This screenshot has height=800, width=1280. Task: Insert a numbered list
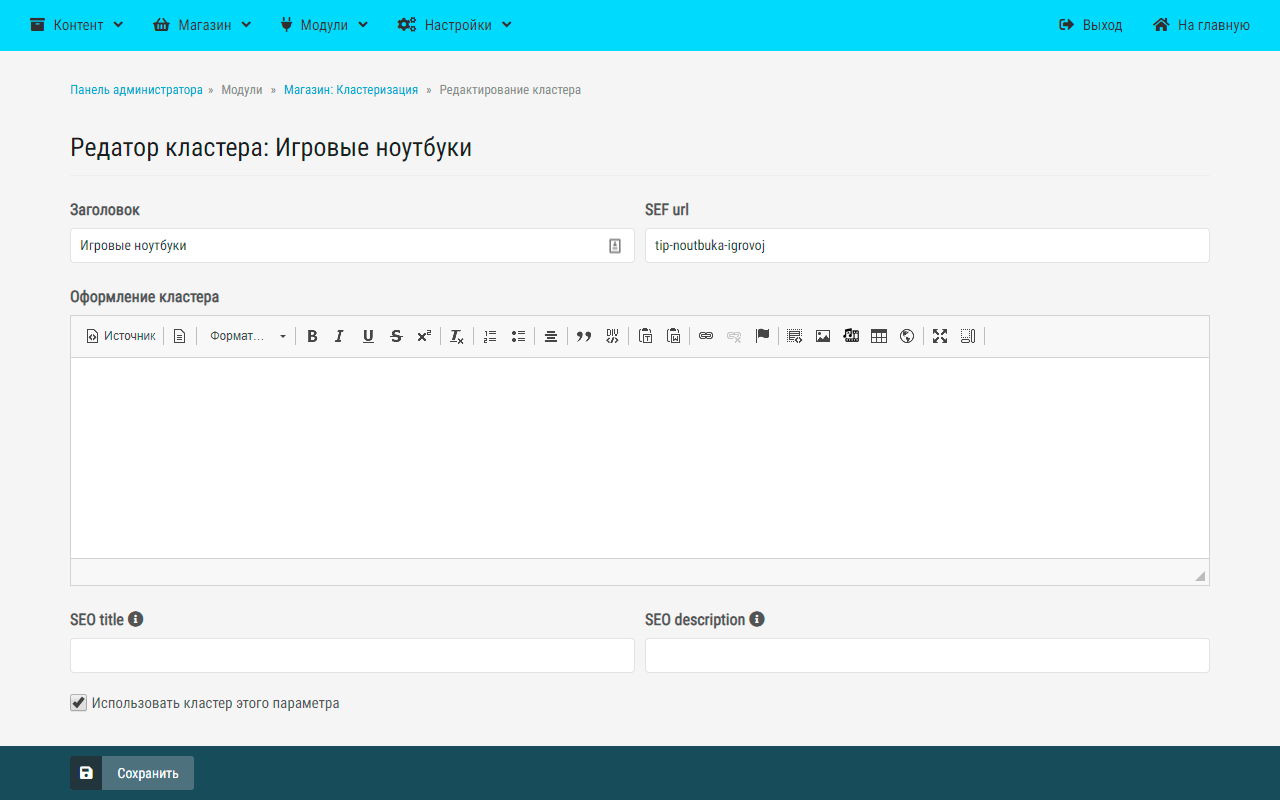[490, 336]
